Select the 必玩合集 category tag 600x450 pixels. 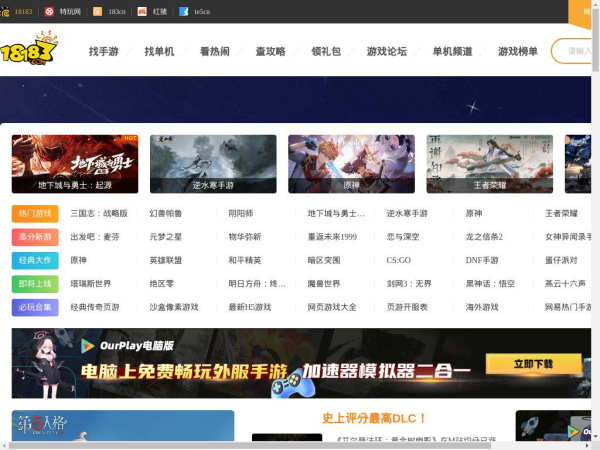click(x=35, y=307)
